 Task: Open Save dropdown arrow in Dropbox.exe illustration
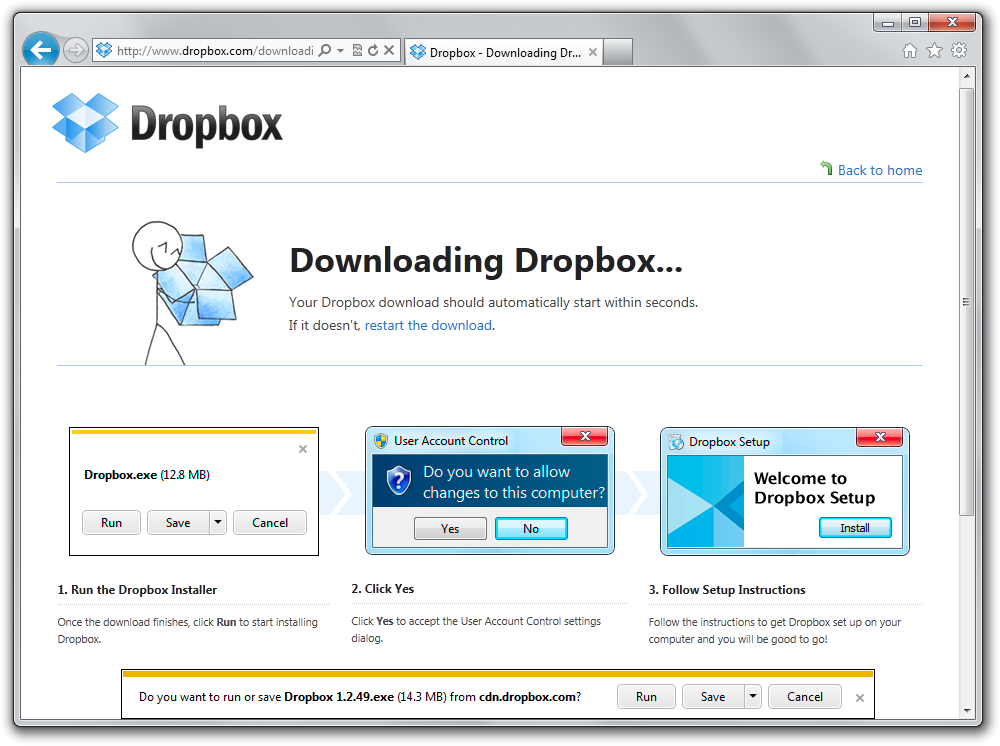point(218,522)
